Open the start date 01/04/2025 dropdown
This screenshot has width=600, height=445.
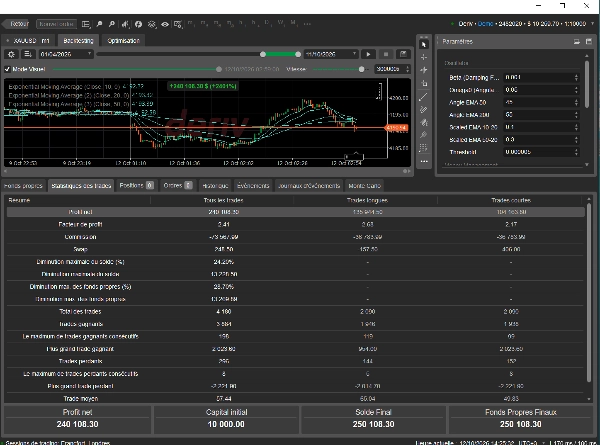(66, 54)
